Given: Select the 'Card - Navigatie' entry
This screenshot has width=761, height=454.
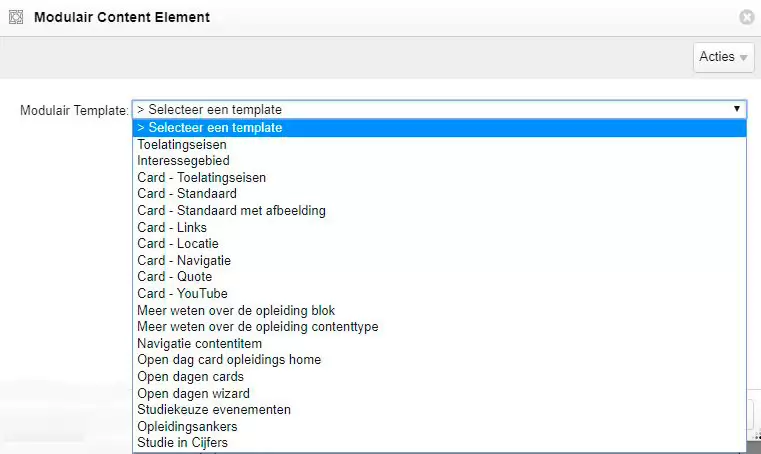Looking at the screenshot, I should coord(184,260).
